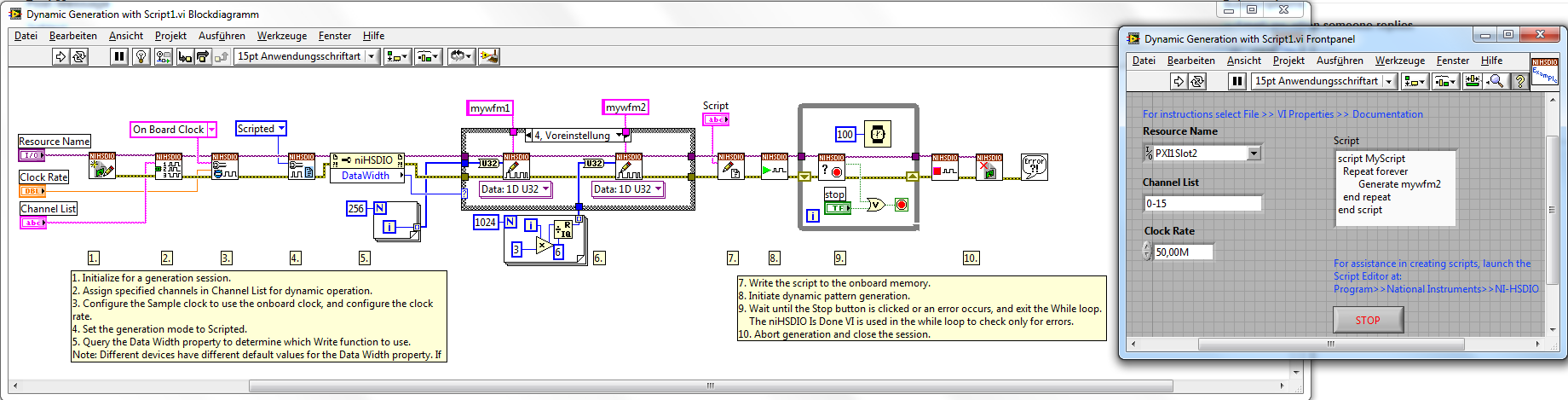Click Resource Name I/O terminal
This screenshot has height=400, width=1568.
click(x=32, y=155)
